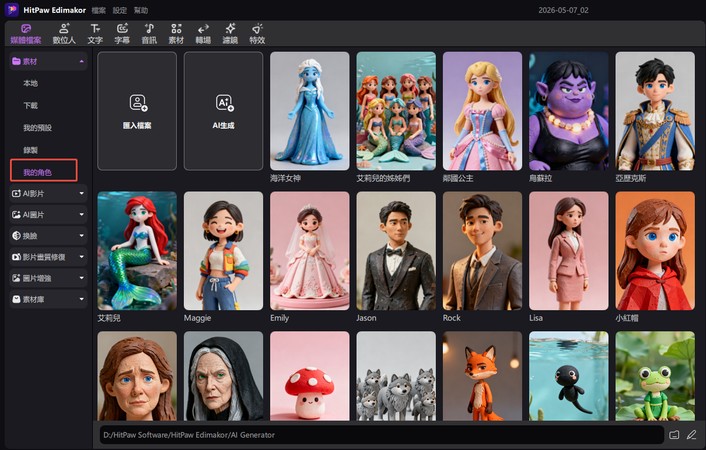Image resolution: width=706 pixels, height=450 pixels.
Task: Select the 小紅帽 character thumbnail
Action: [x=655, y=251]
